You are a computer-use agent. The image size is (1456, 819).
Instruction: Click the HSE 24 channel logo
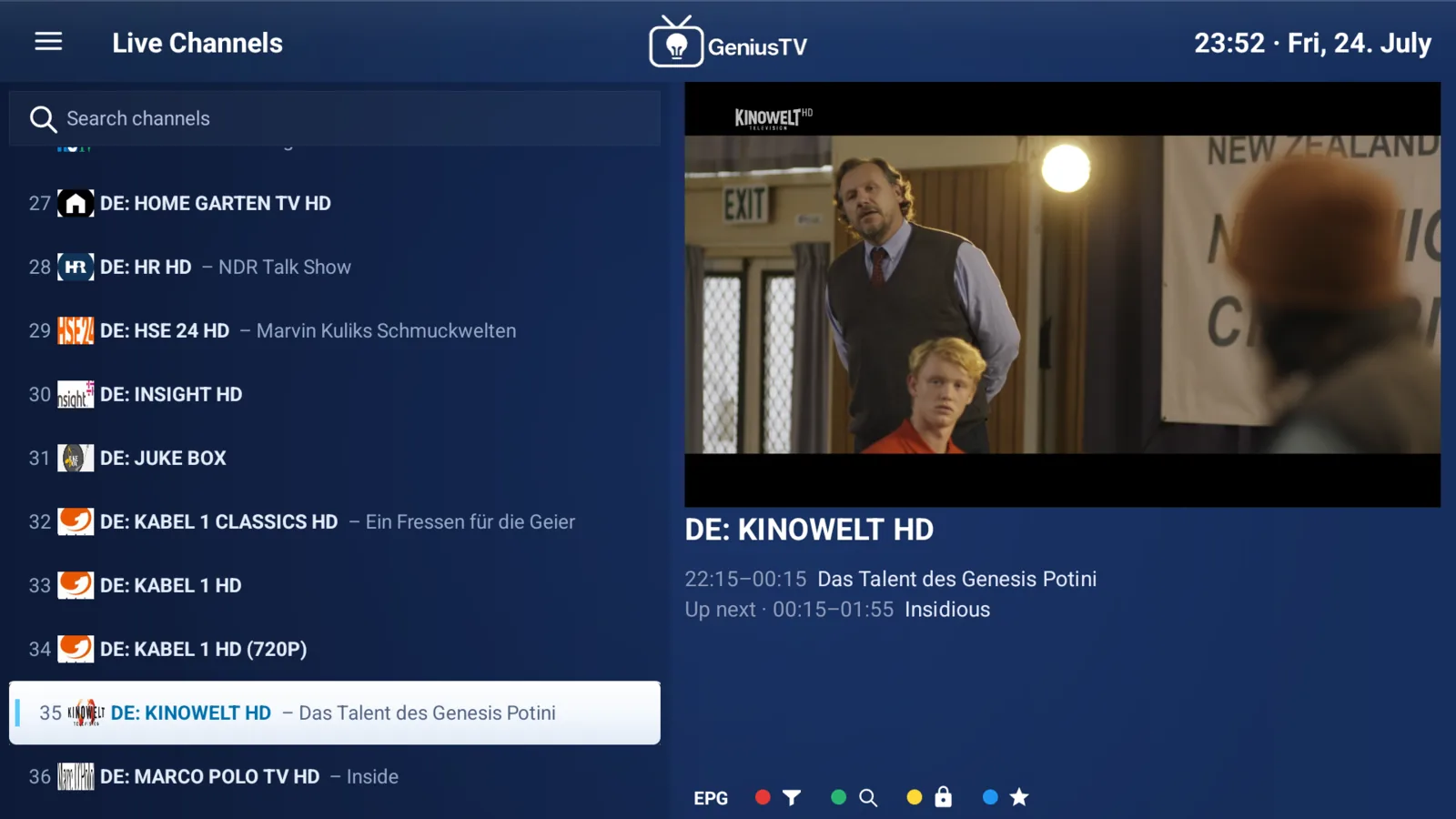point(76,330)
